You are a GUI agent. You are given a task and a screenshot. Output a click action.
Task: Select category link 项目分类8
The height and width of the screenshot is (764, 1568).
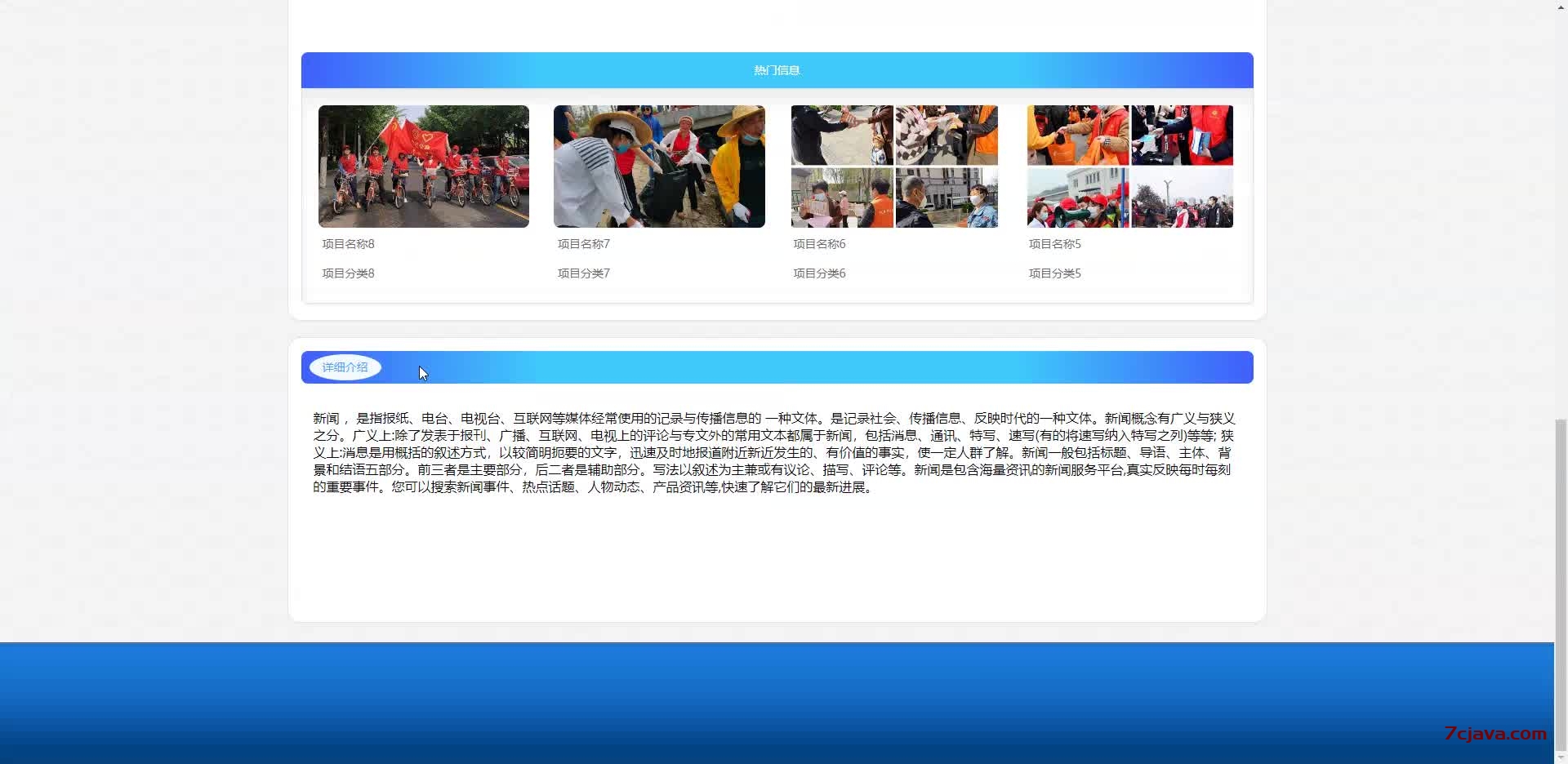pyautogui.click(x=348, y=273)
